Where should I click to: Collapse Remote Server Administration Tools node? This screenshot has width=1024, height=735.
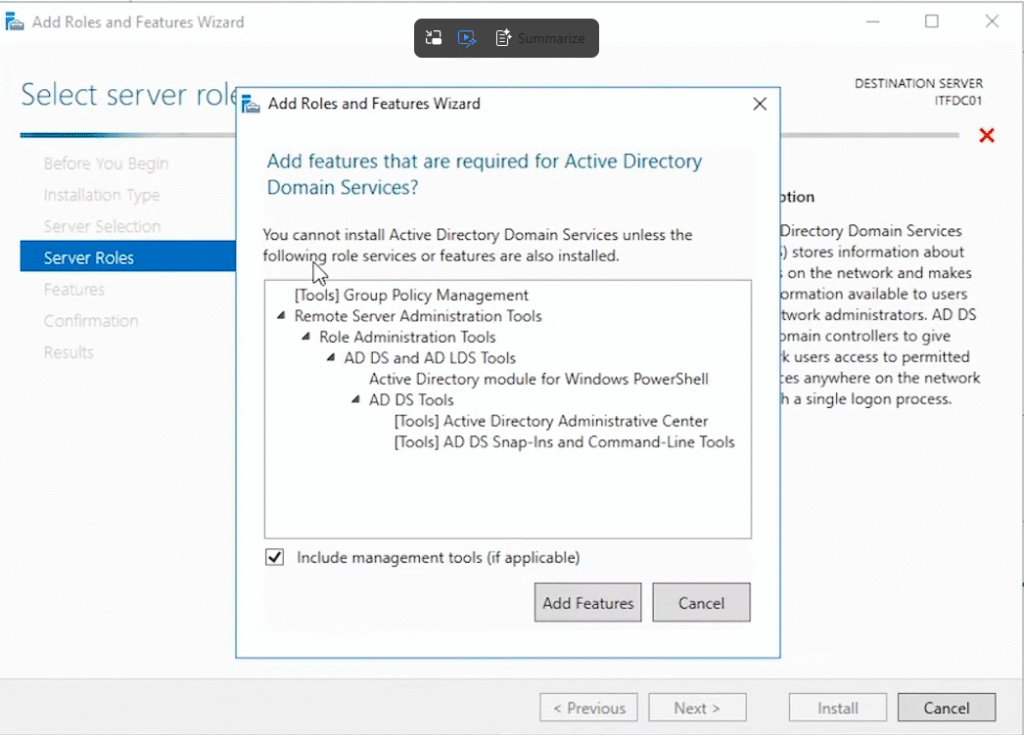(x=281, y=316)
